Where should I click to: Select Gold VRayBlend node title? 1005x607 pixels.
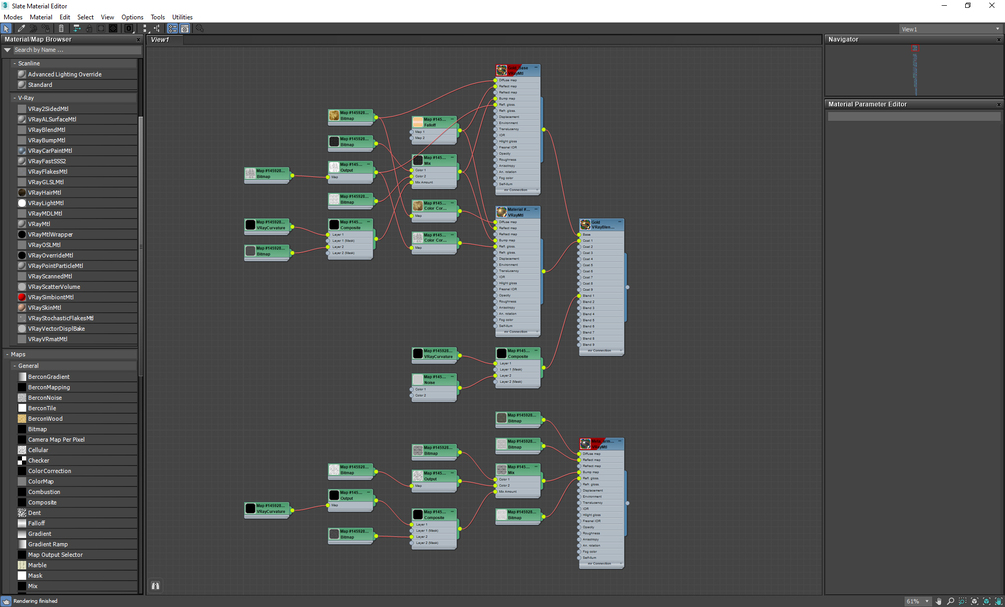coord(601,224)
